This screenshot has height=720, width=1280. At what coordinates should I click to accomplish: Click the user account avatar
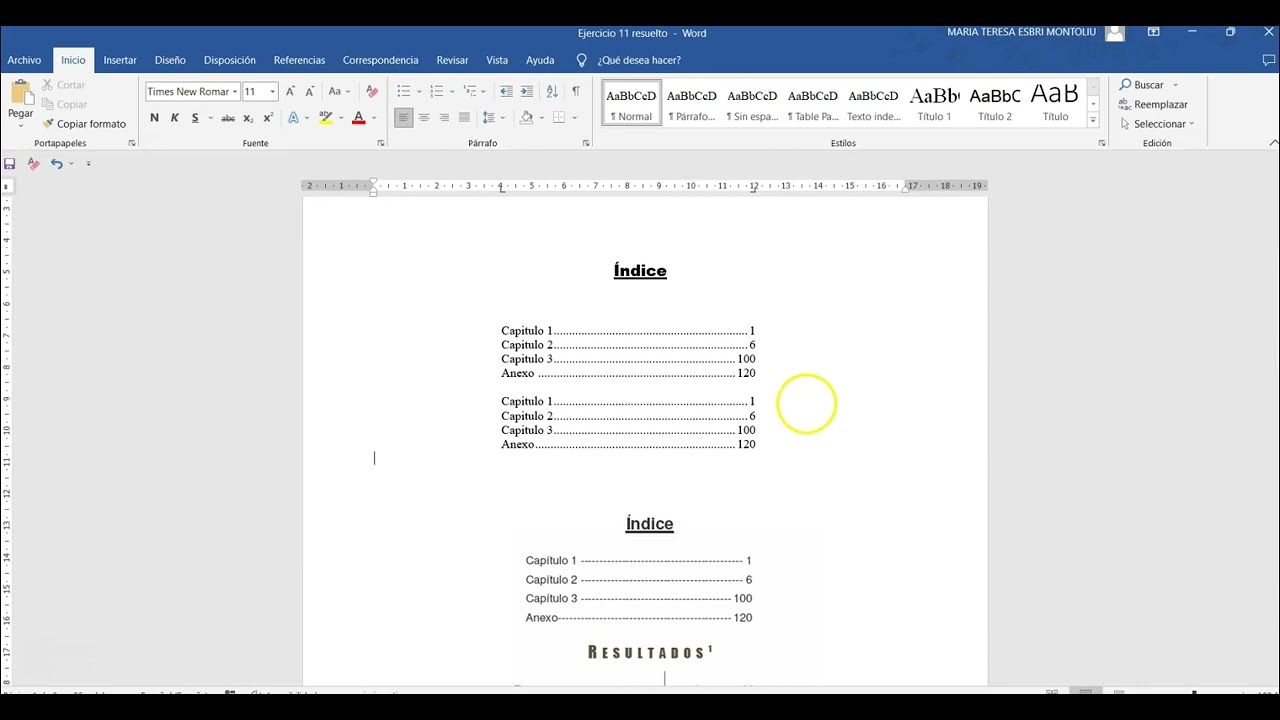click(1115, 33)
